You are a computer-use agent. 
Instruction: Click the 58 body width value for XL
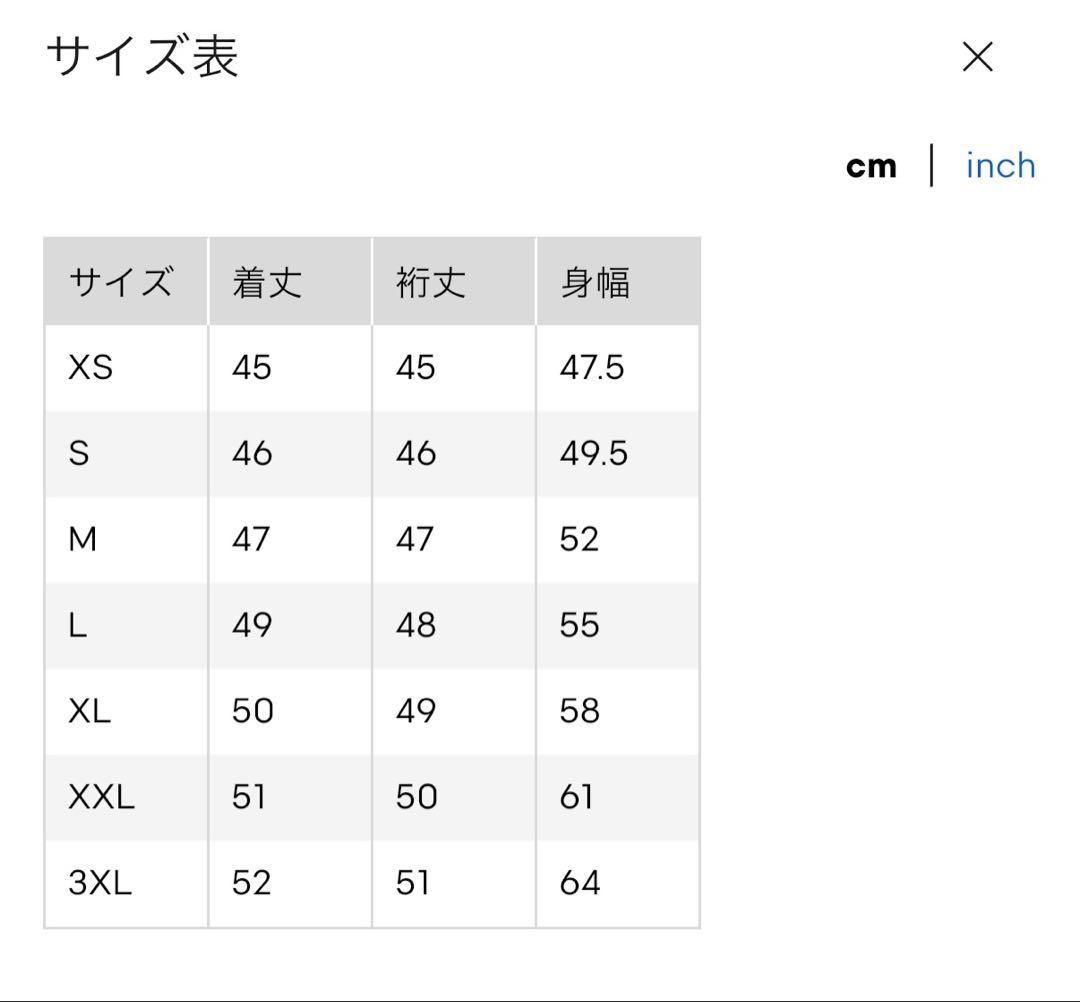(579, 711)
